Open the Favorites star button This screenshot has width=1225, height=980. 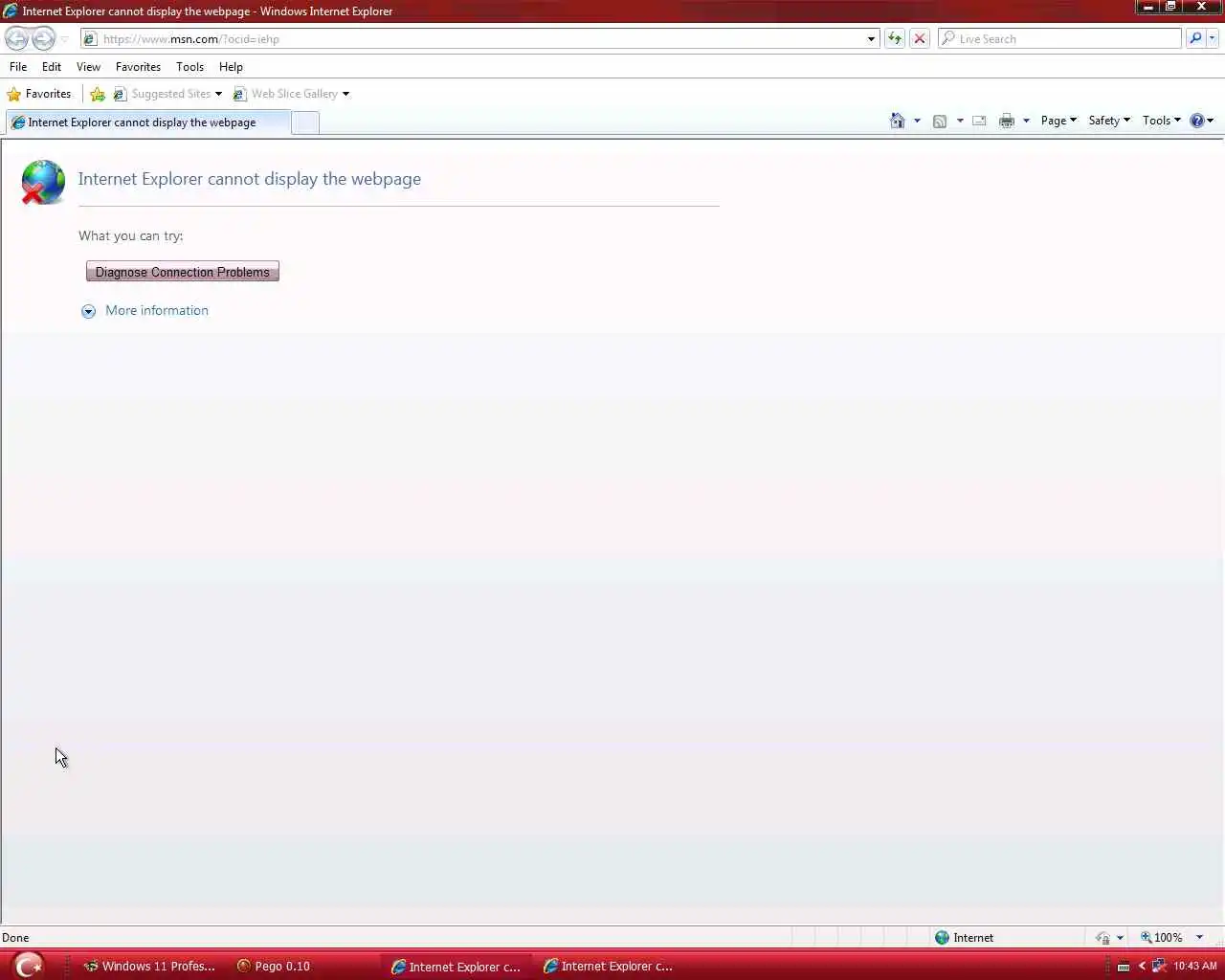tap(39, 94)
